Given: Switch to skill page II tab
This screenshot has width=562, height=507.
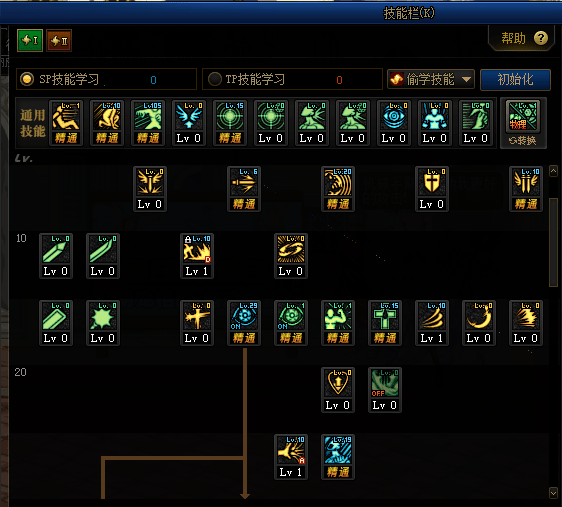Looking at the screenshot, I should 59,40.
